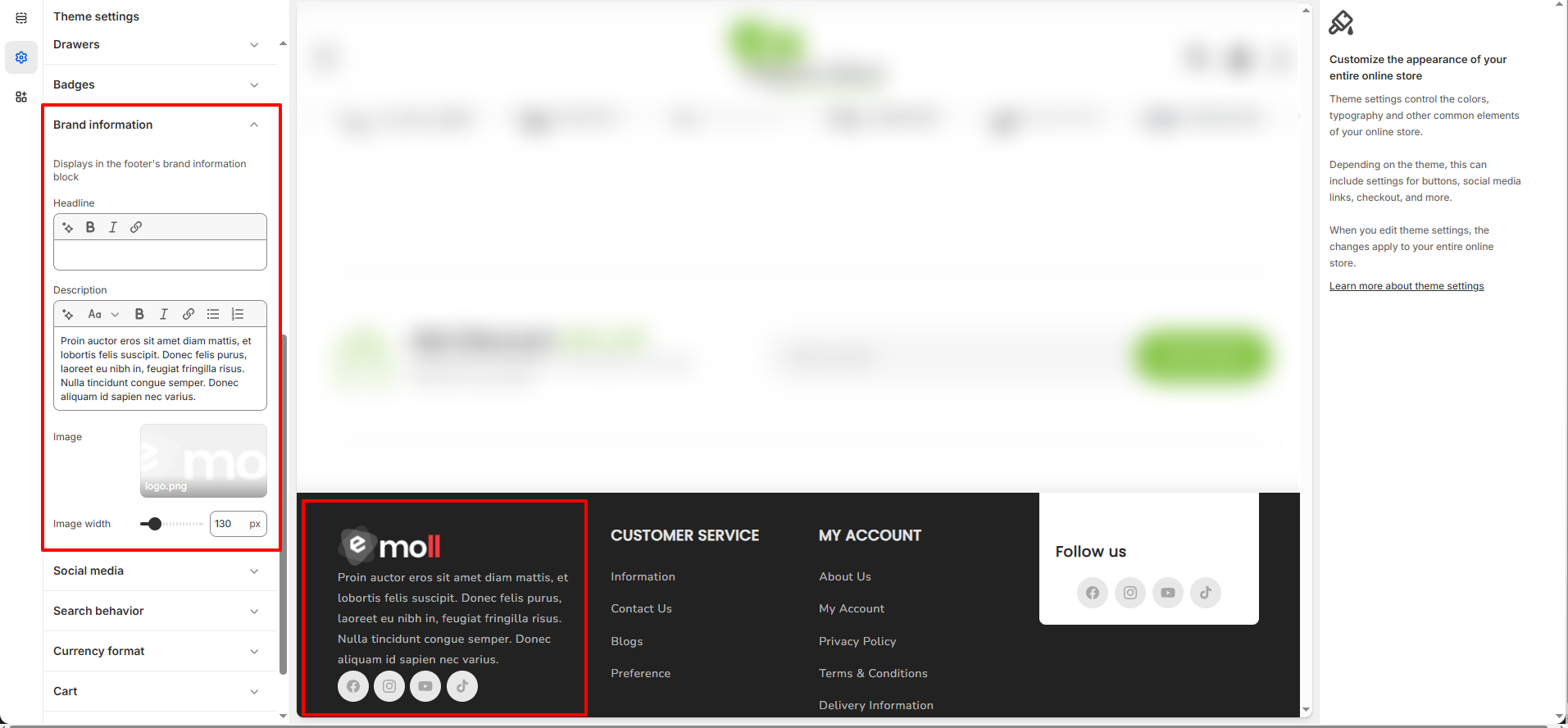The image size is (1568, 728).
Task: Click the Headline AI generate sparkle icon
Action: [x=68, y=227]
